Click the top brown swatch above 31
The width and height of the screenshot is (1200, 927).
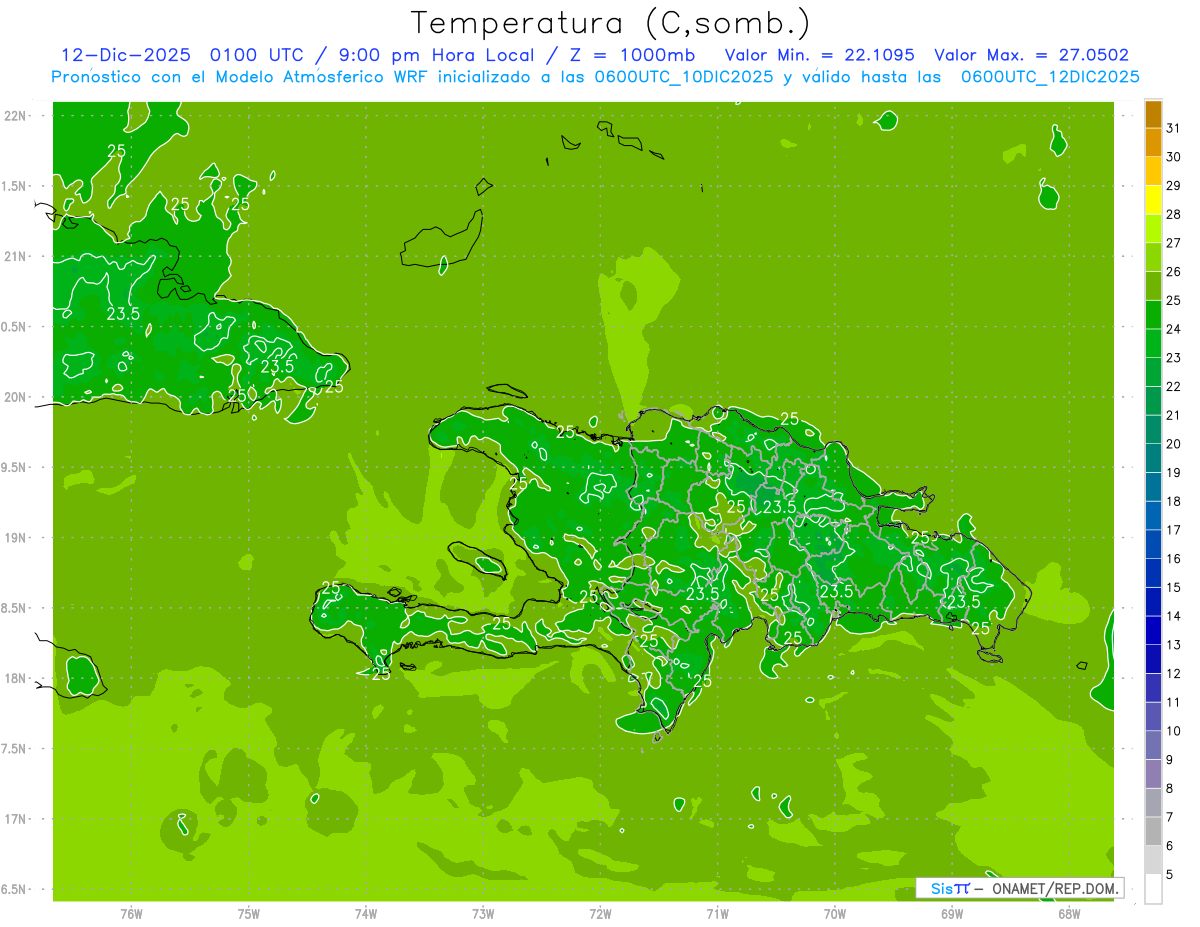(1153, 114)
